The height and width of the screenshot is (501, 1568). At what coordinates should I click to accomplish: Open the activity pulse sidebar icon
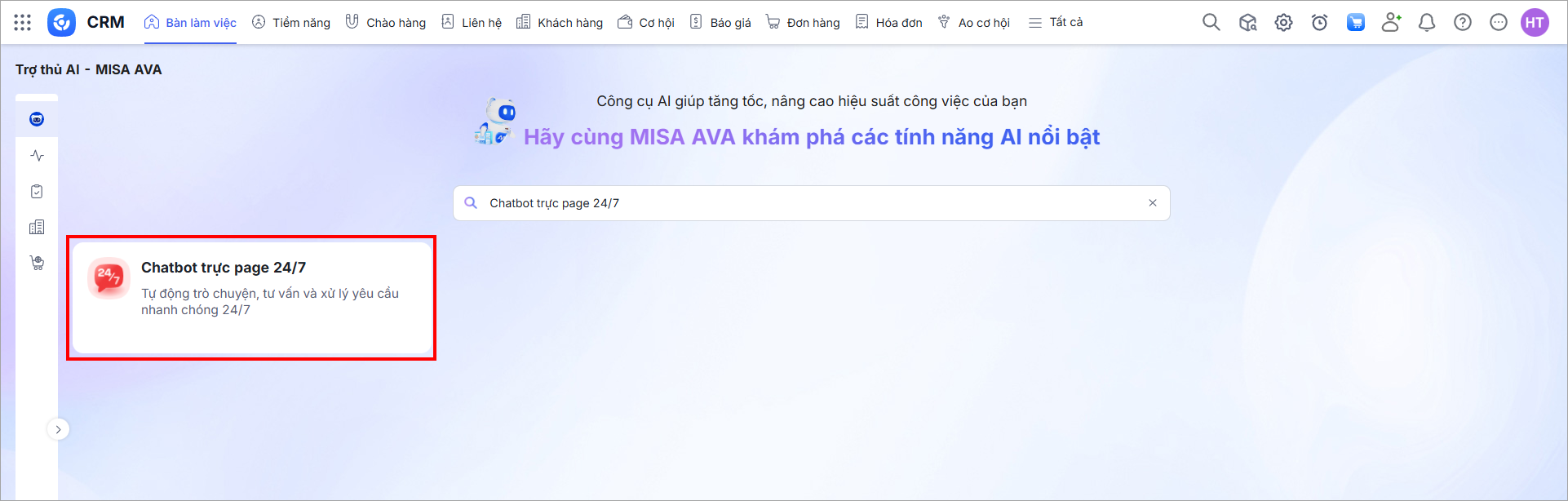pyautogui.click(x=37, y=156)
